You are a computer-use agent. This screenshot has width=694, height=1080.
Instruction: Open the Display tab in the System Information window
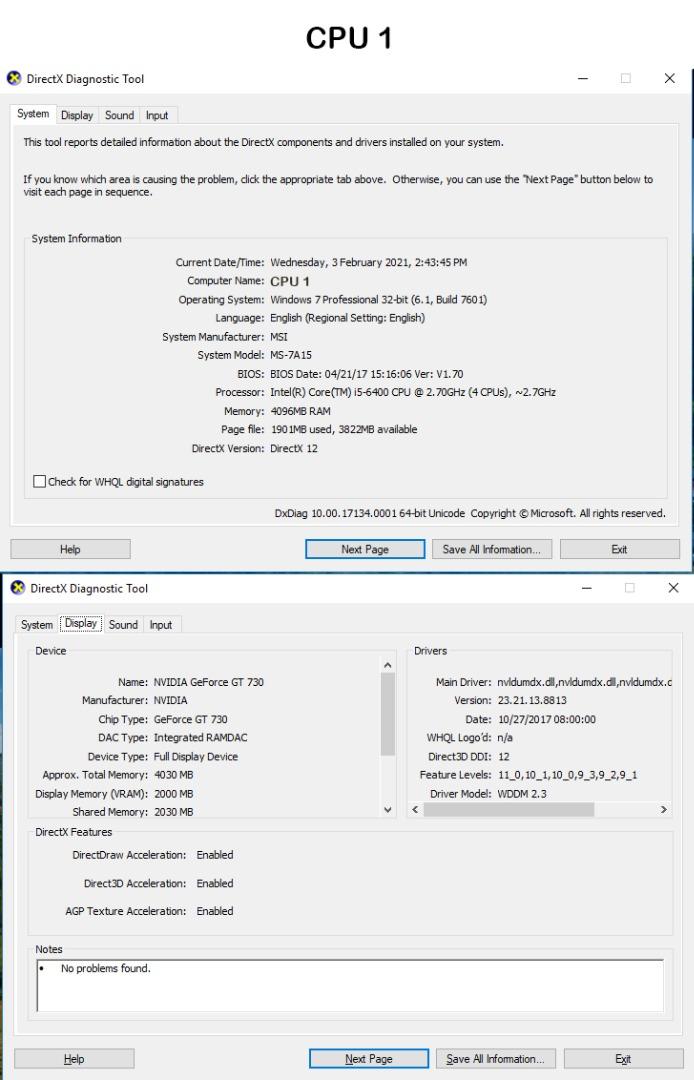(x=77, y=115)
